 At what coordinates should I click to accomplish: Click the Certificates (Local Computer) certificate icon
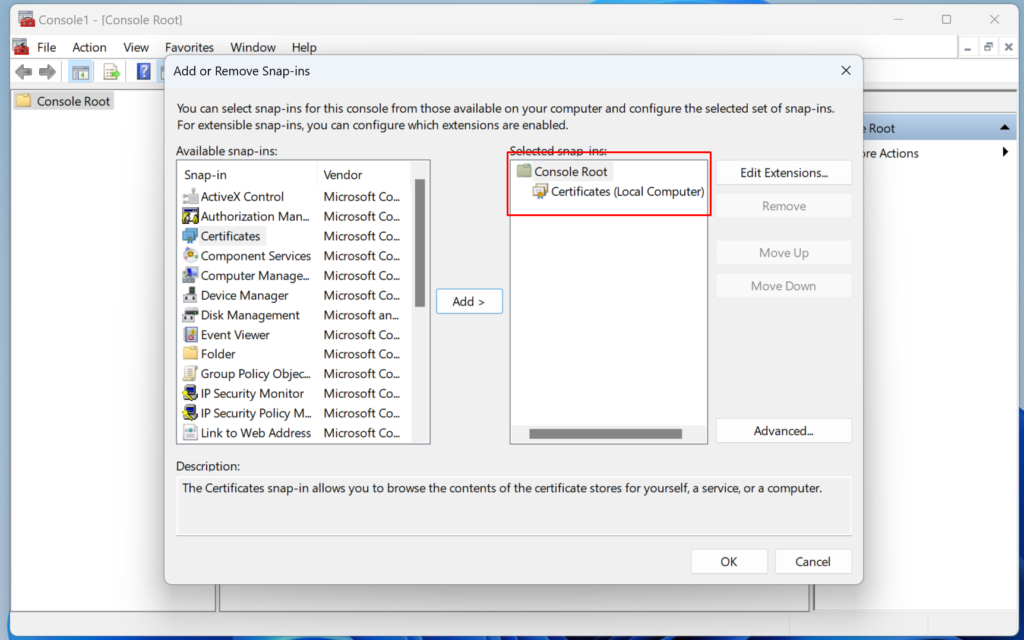[x=540, y=191]
